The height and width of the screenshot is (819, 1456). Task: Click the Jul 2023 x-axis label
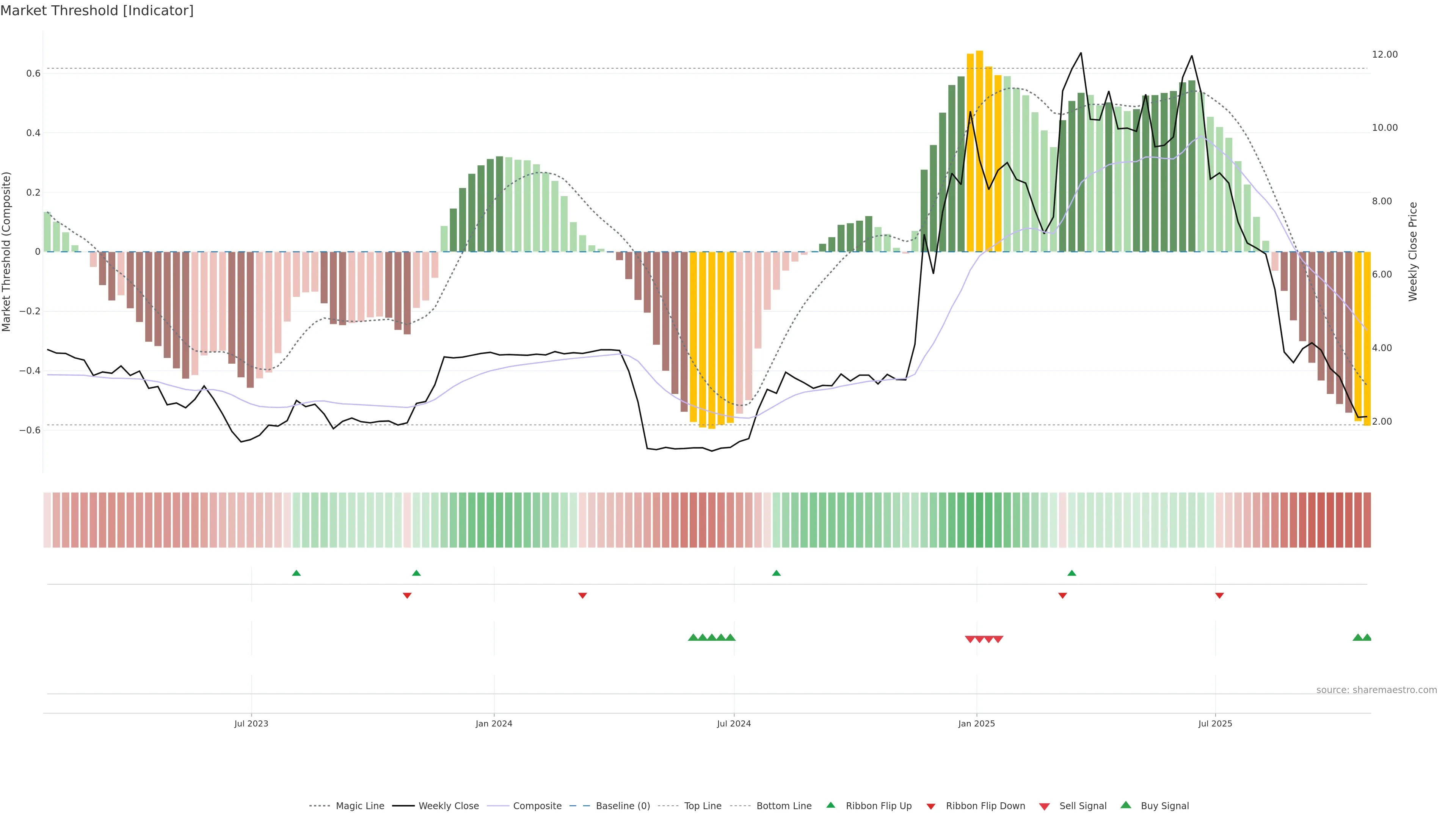coord(251,723)
